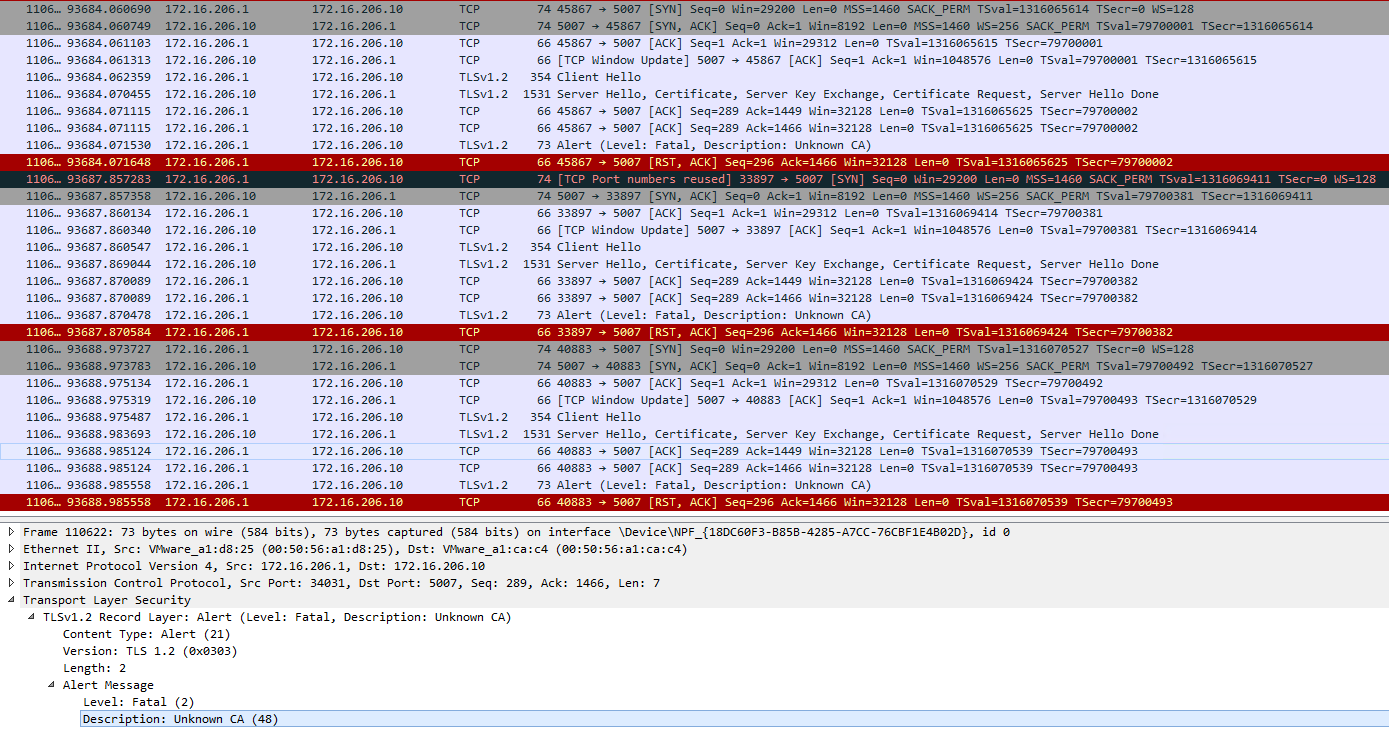Collapse the Alert Message node
Image resolution: width=1389 pixels, height=742 pixels.
(x=52, y=685)
